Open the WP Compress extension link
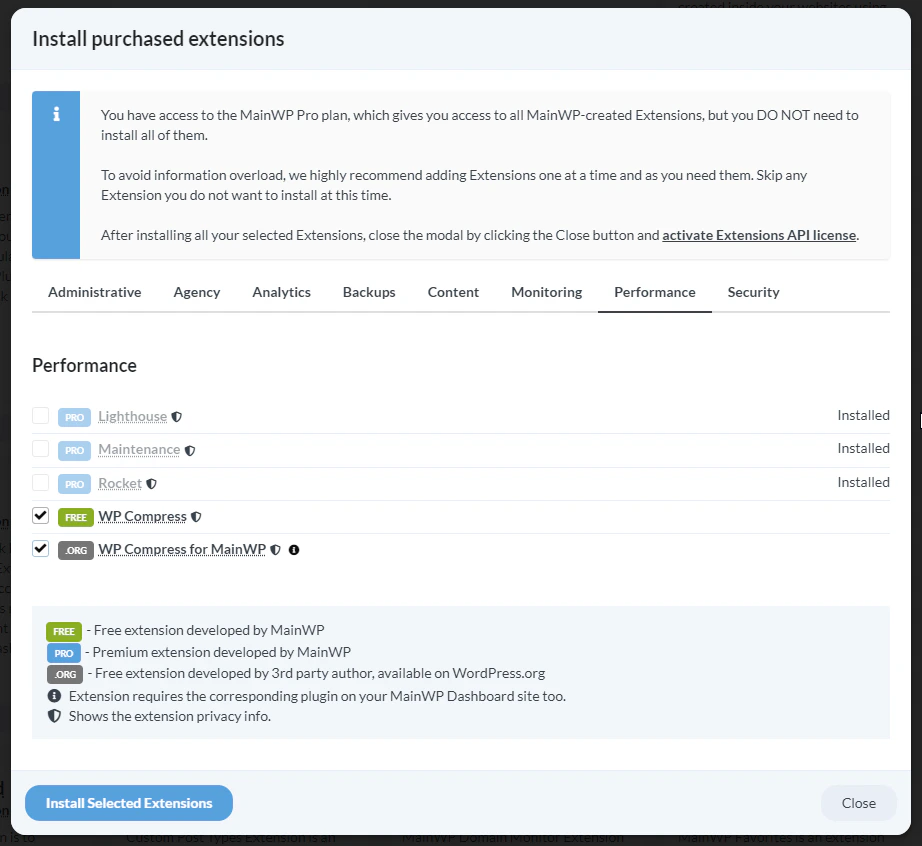Screen dimensions: 922x846 tap(142, 516)
